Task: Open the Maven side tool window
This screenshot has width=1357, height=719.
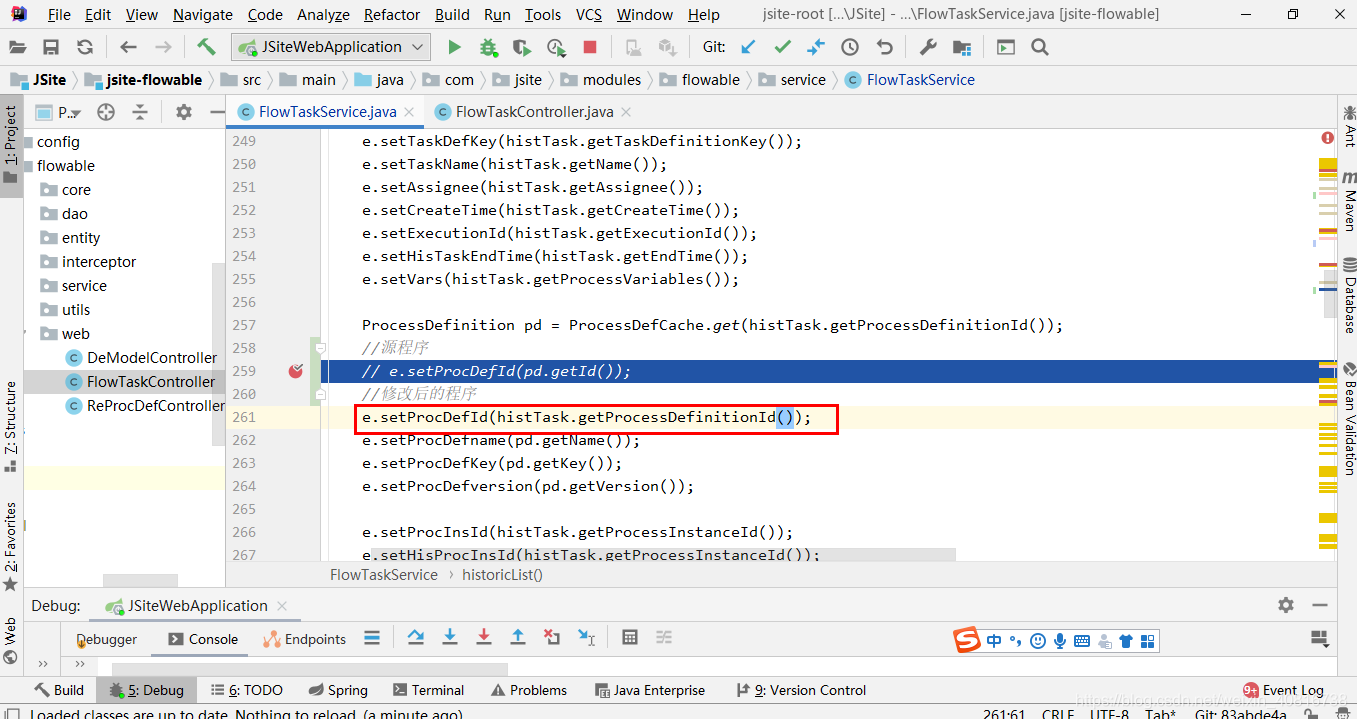Action: click(x=1348, y=199)
